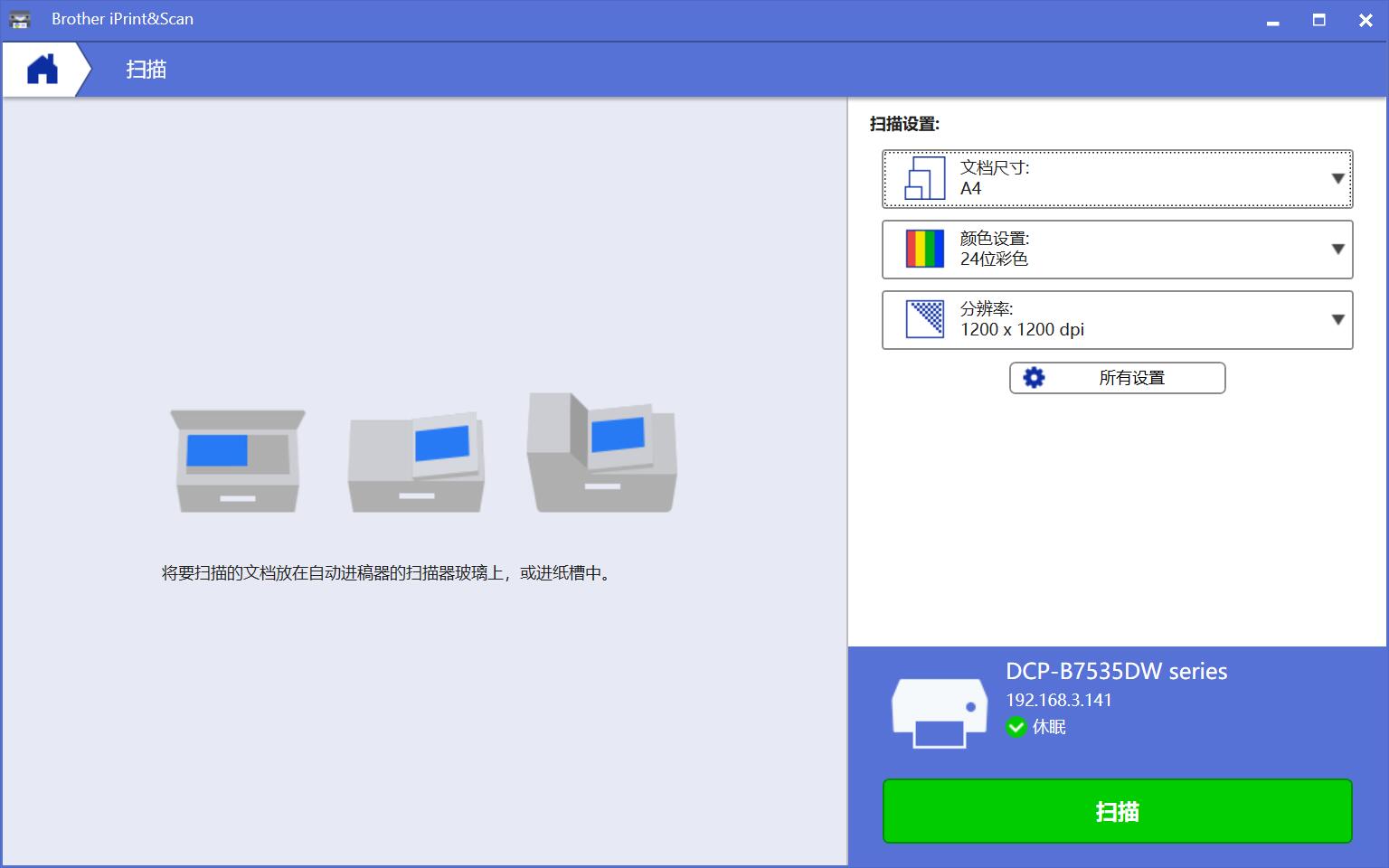Open the 颜色设置 24位彩色 dropdown
The height and width of the screenshot is (868, 1389).
coord(1339,250)
